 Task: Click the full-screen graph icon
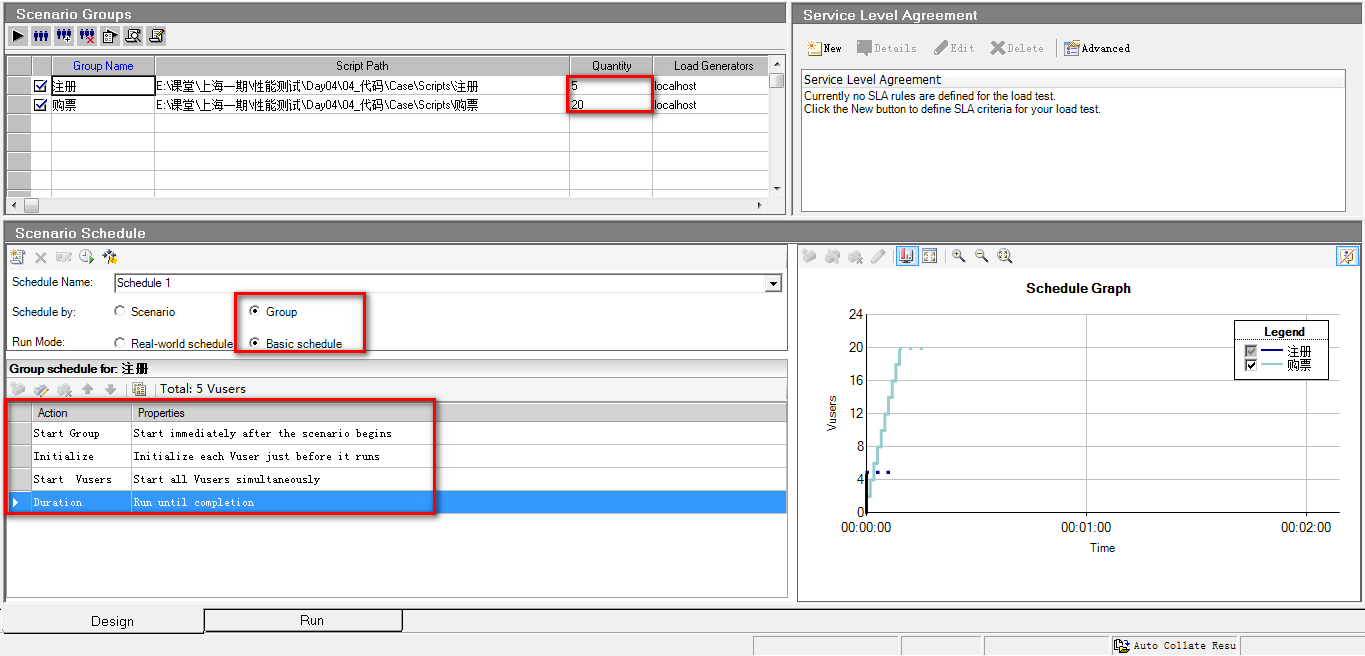[x=930, y=256]
